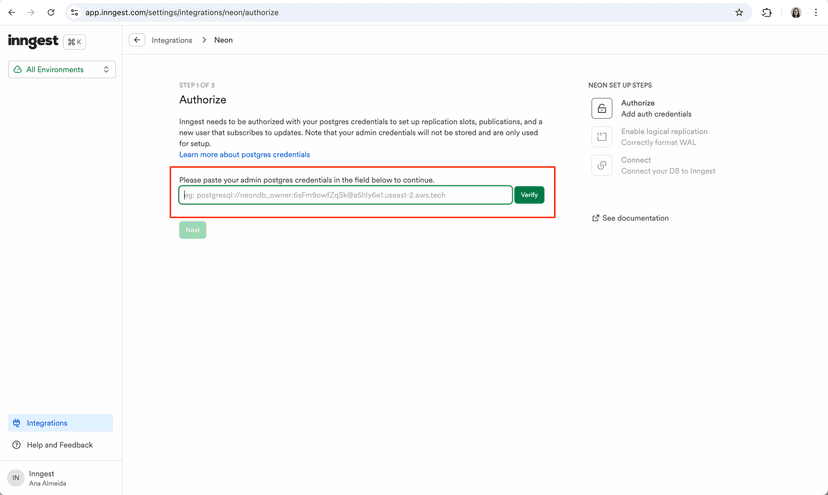
Task: Open the browser extensions puzzle icon
Action: pos(767,13)
